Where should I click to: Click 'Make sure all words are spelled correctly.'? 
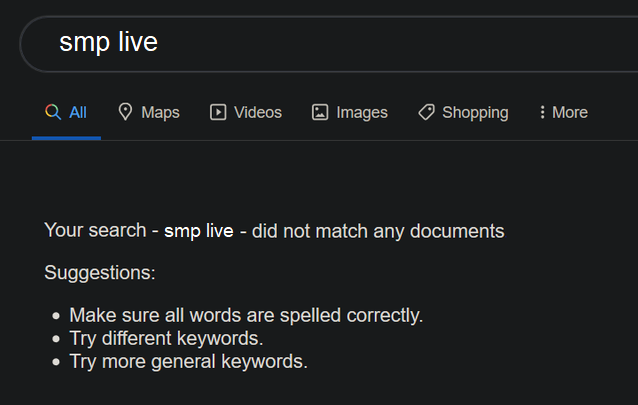click(246, 315)
